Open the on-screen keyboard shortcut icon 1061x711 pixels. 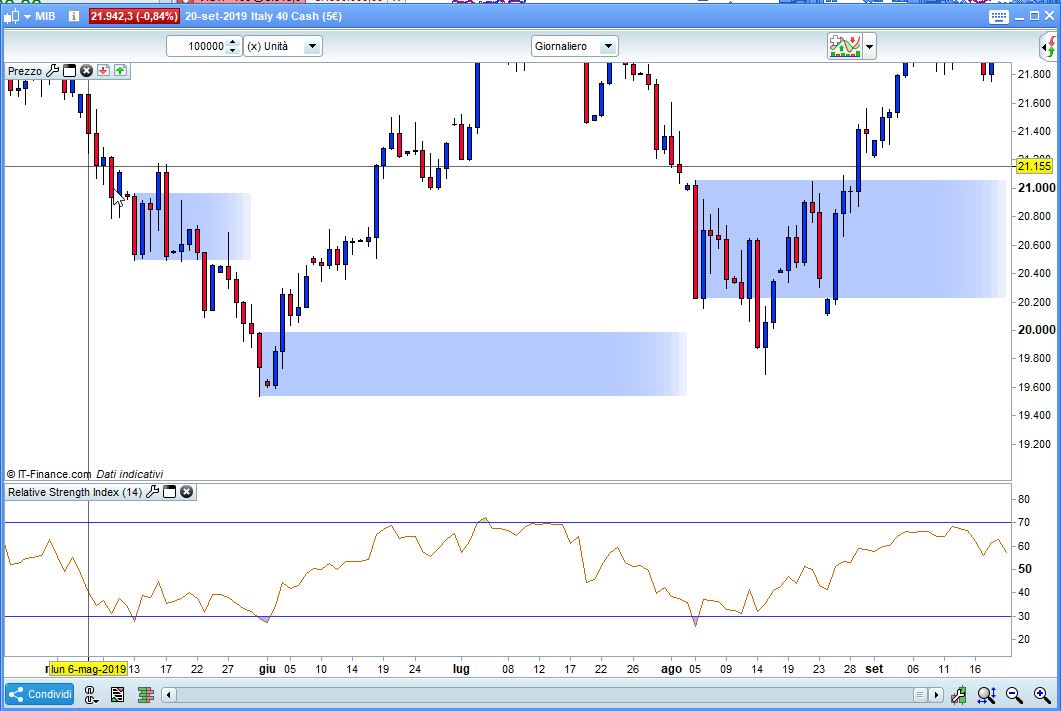998,17
